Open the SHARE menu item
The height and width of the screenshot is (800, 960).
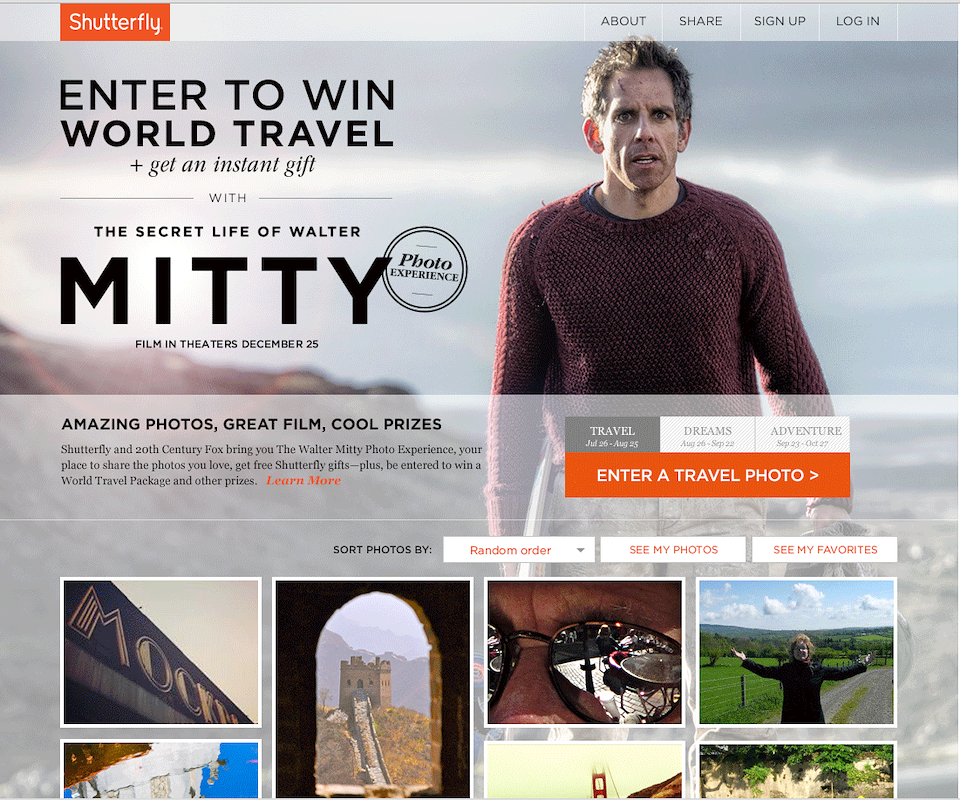click(700, 21)
